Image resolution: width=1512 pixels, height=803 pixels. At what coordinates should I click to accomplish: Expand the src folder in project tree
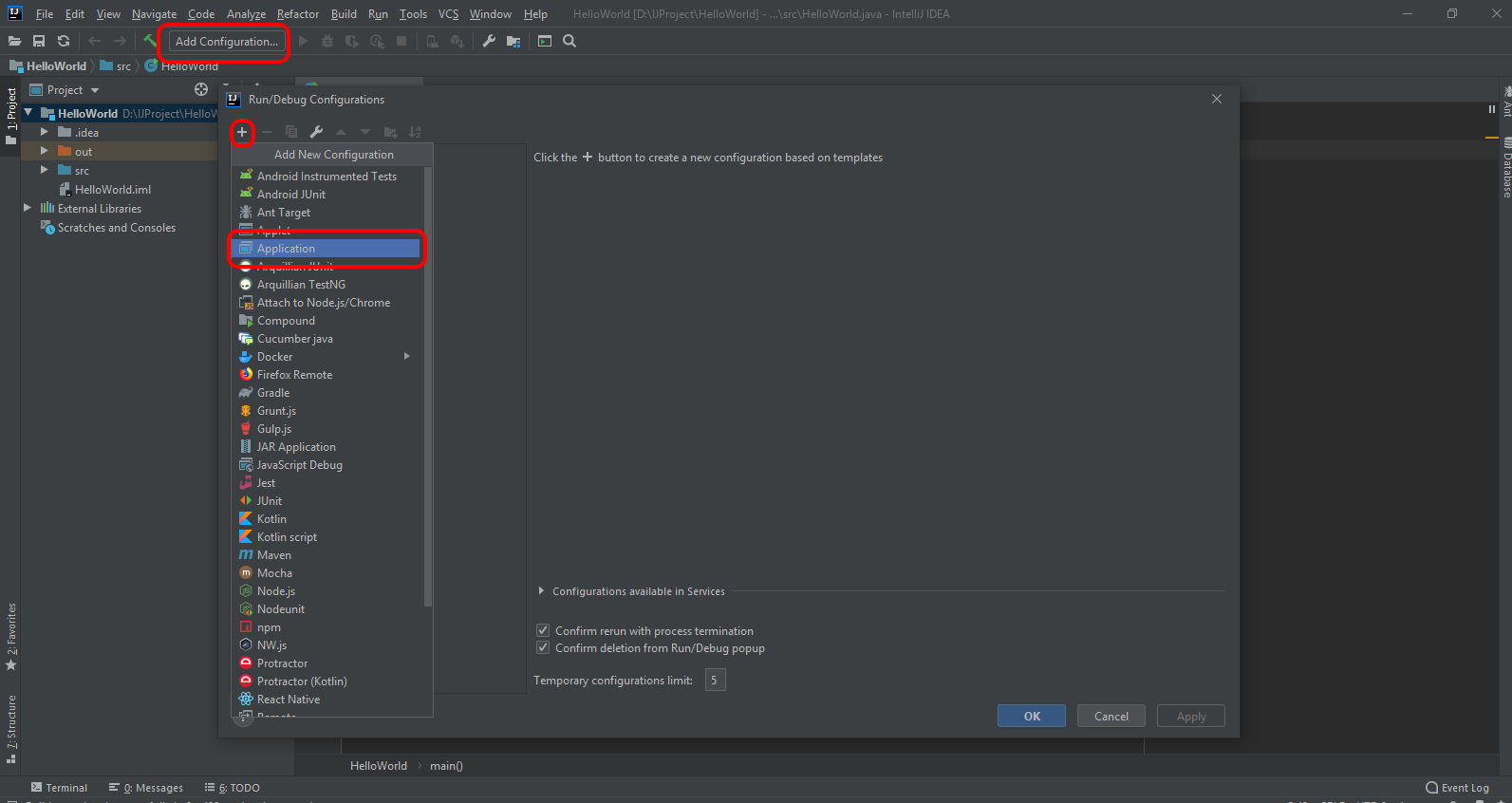click(x=44, y=170)
